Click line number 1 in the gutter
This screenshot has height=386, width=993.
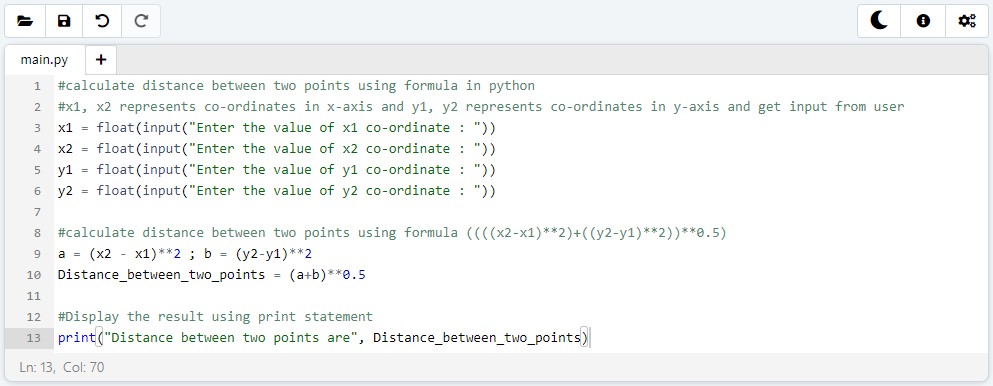[37, 86]
